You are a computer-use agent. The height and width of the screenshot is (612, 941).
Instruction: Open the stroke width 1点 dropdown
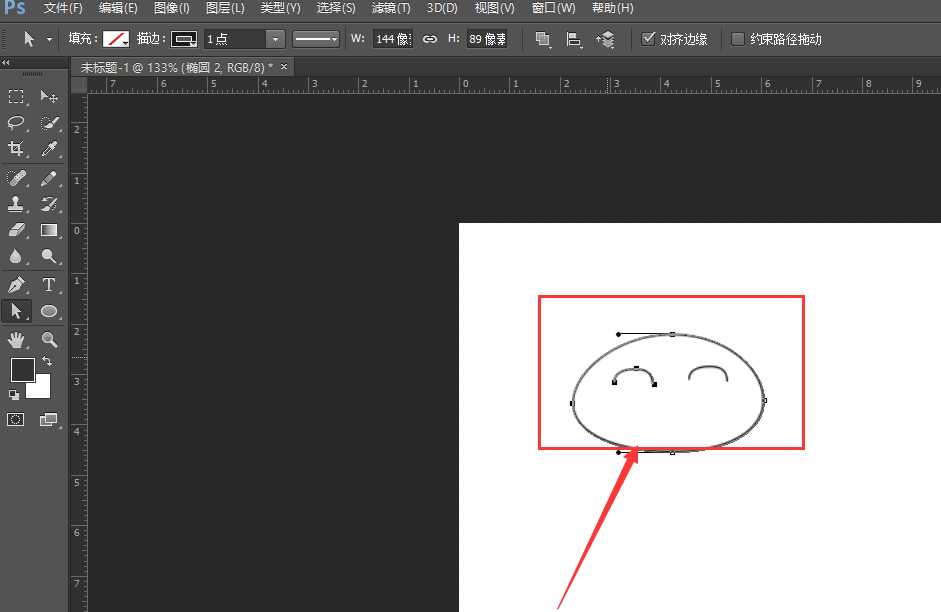tap(275, 39)
